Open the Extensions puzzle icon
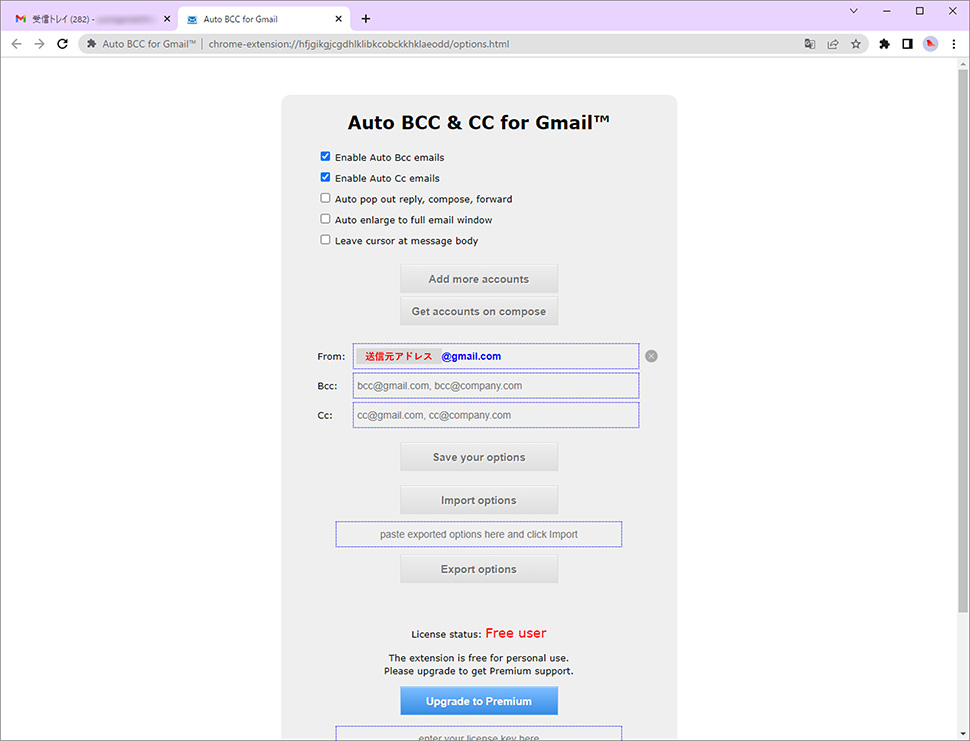Screen dimensions: 970x741 click(885, 44)
